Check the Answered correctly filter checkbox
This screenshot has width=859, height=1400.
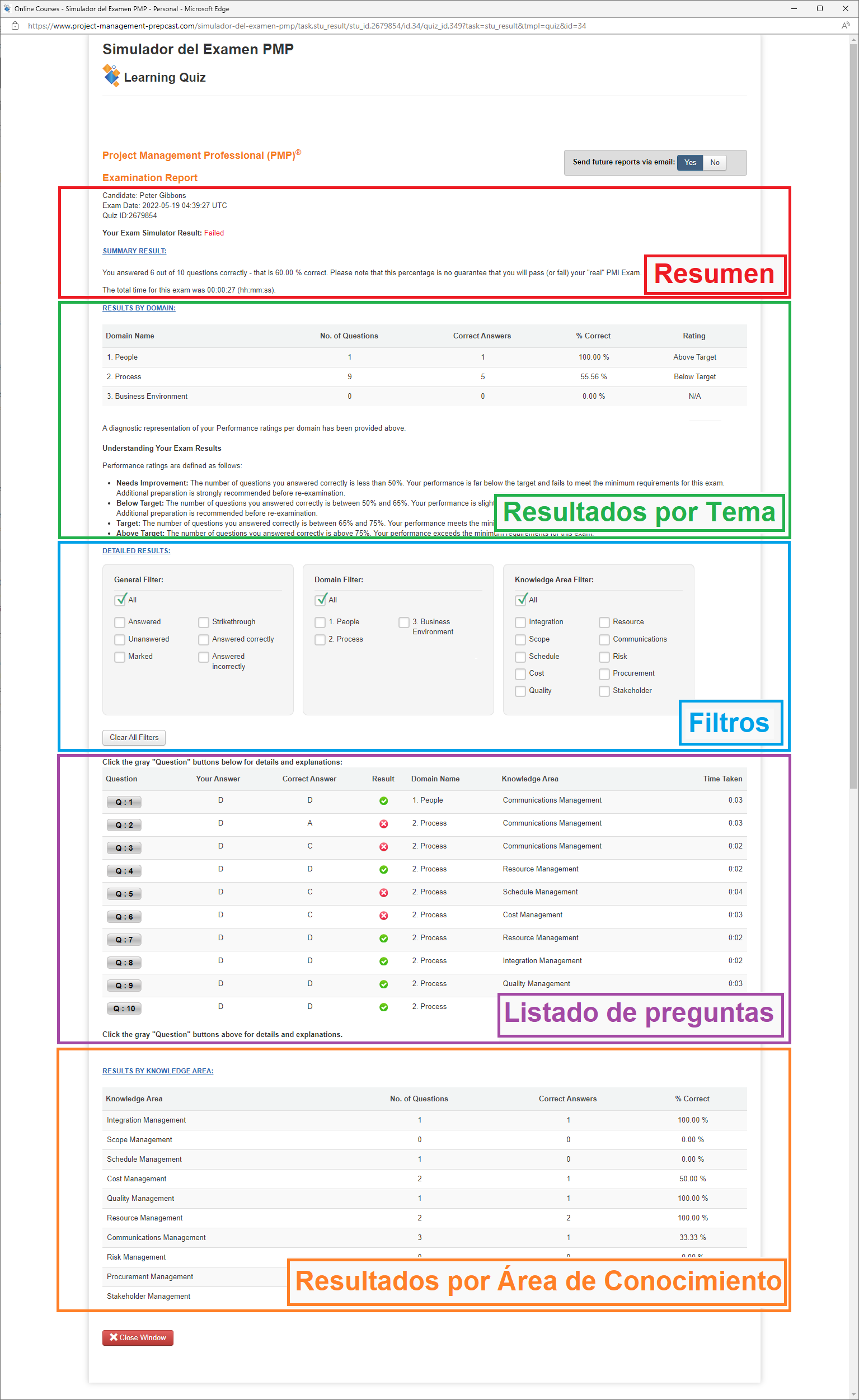click(204, 640)
